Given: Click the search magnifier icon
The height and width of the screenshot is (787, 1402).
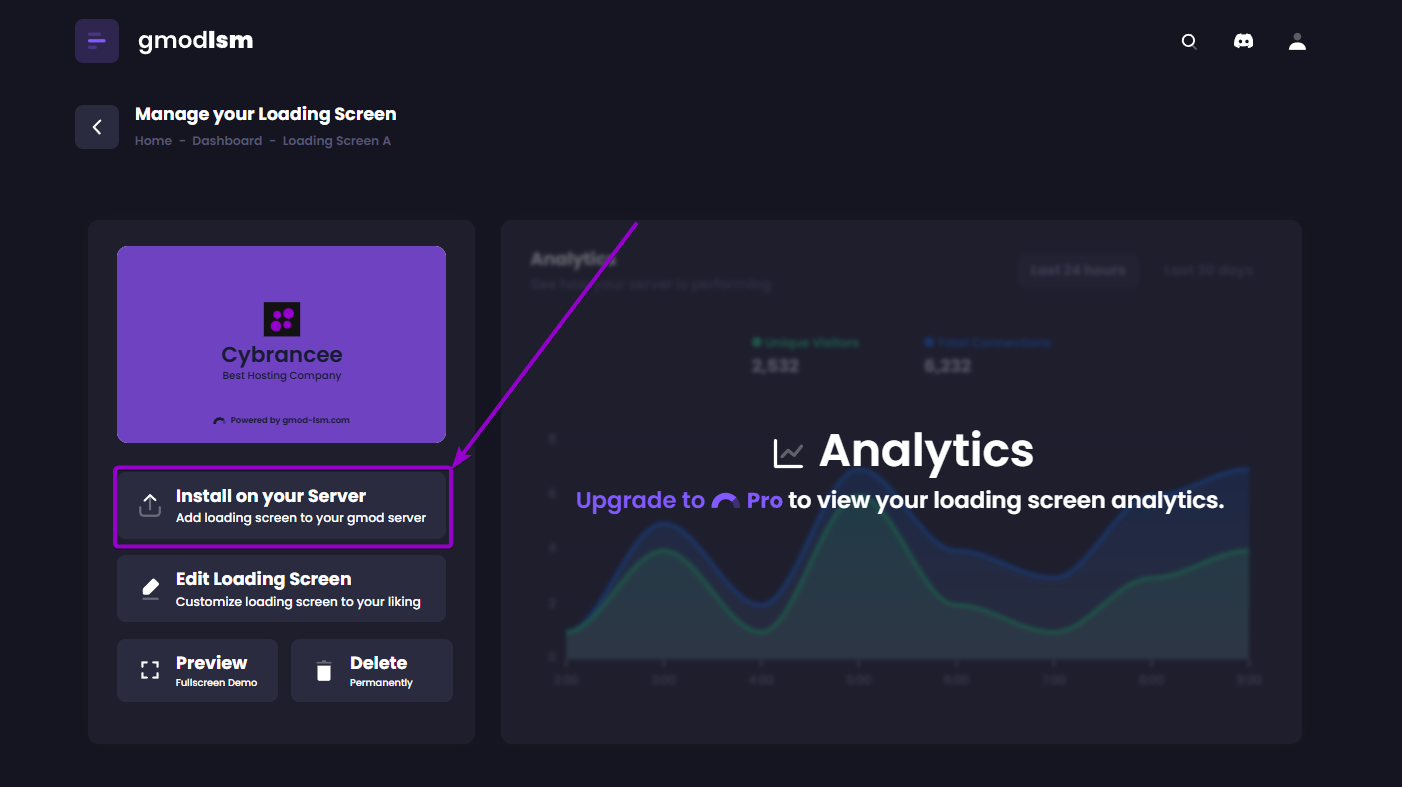Looking at the screenshot, I should click(x=1189, y=41).
